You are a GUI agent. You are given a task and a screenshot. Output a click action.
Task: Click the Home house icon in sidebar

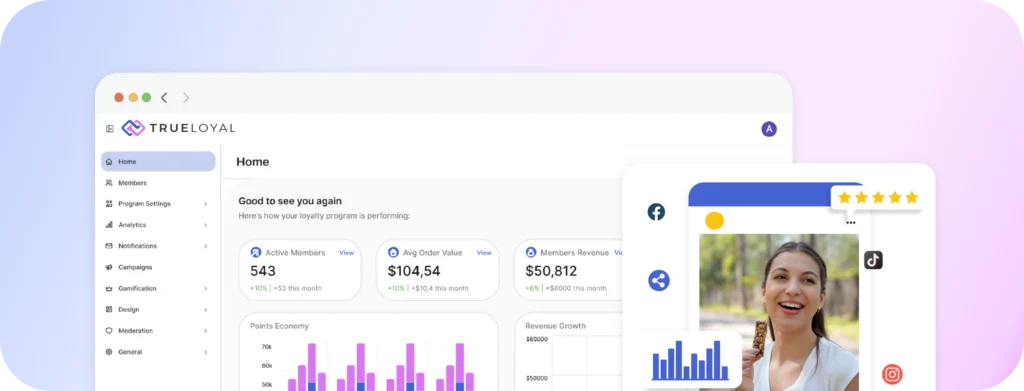point(109,162)
